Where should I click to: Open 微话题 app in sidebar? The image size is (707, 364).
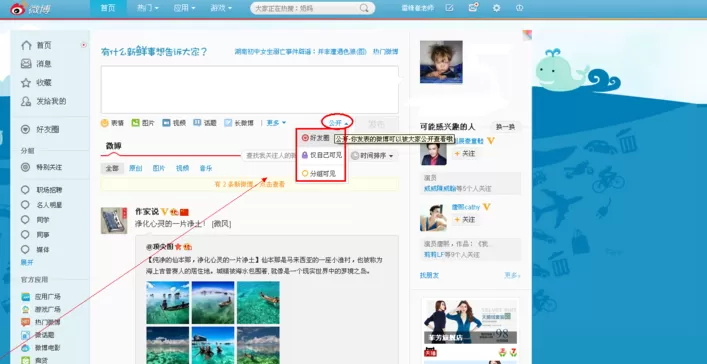point(38,335)
